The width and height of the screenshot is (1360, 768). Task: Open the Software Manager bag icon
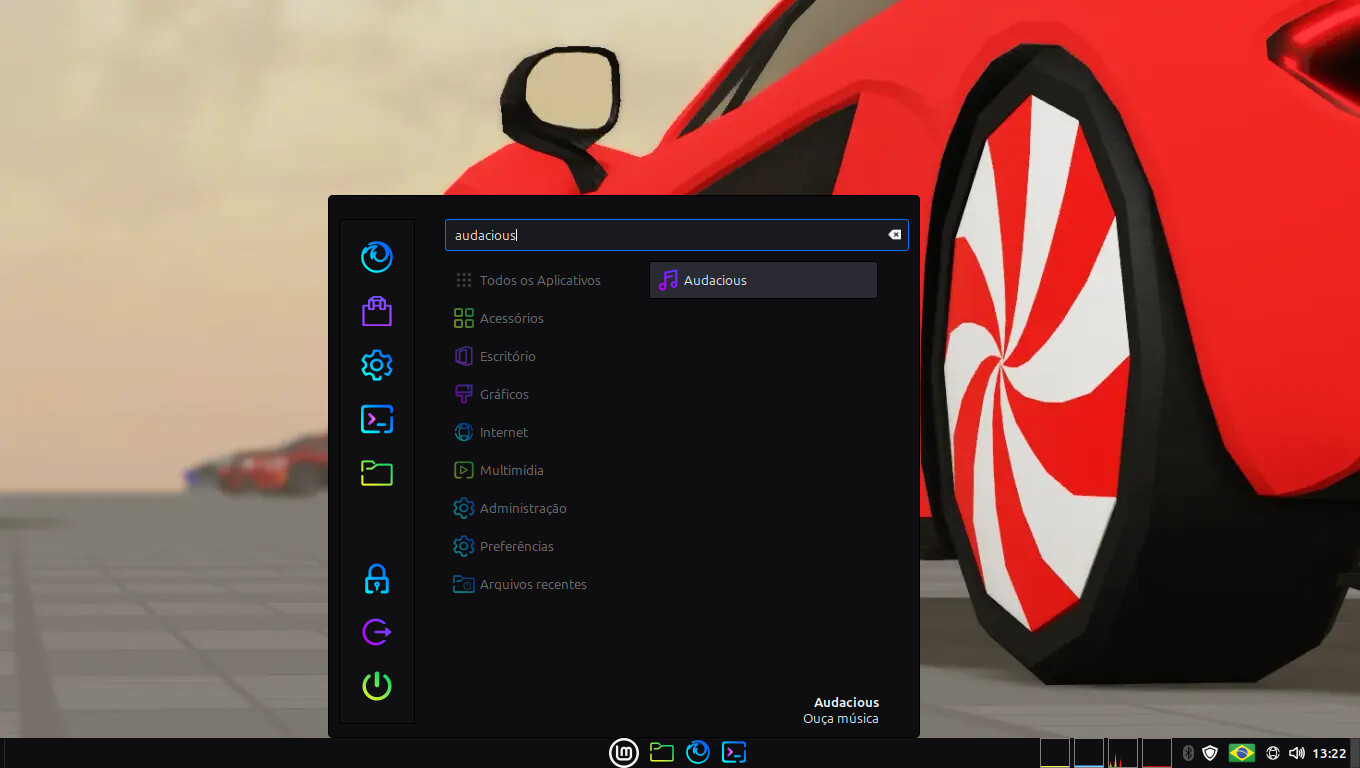click(x=377, y=311)
